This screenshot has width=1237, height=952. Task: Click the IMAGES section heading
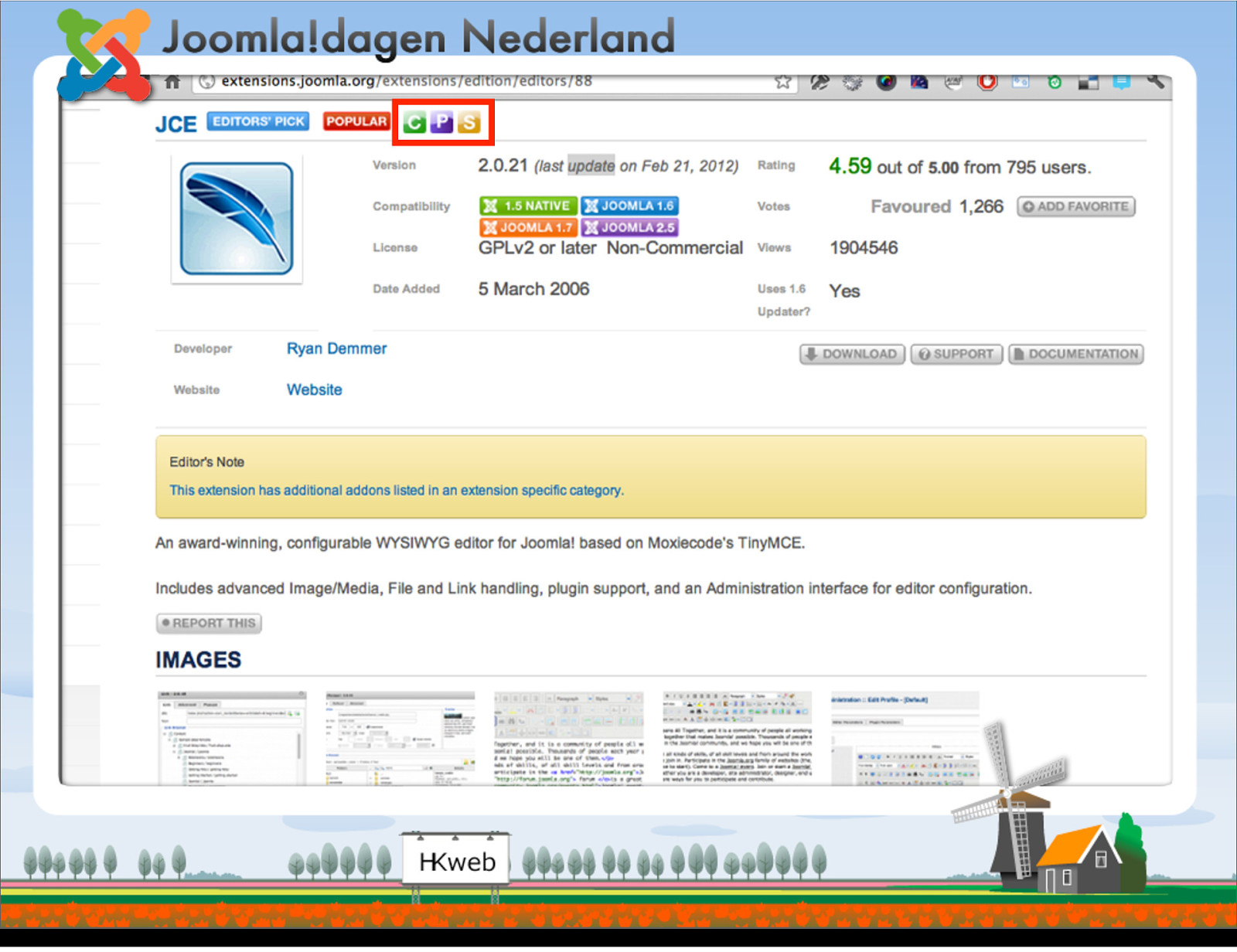[199, 660]
